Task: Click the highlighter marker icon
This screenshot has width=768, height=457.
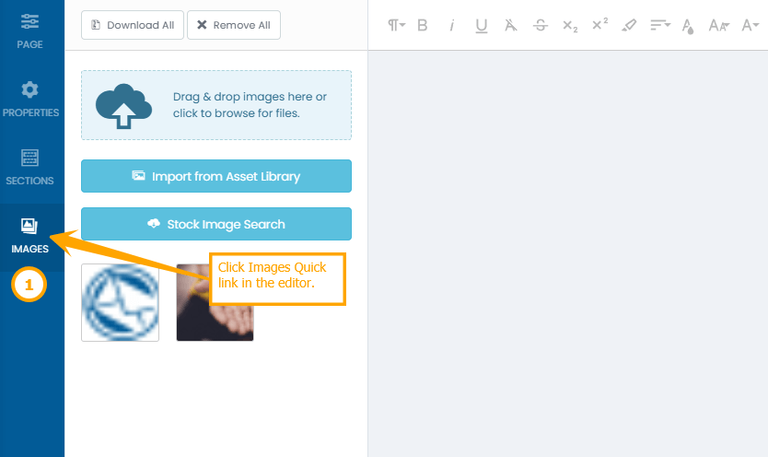Action: click(x=629, y=25)
